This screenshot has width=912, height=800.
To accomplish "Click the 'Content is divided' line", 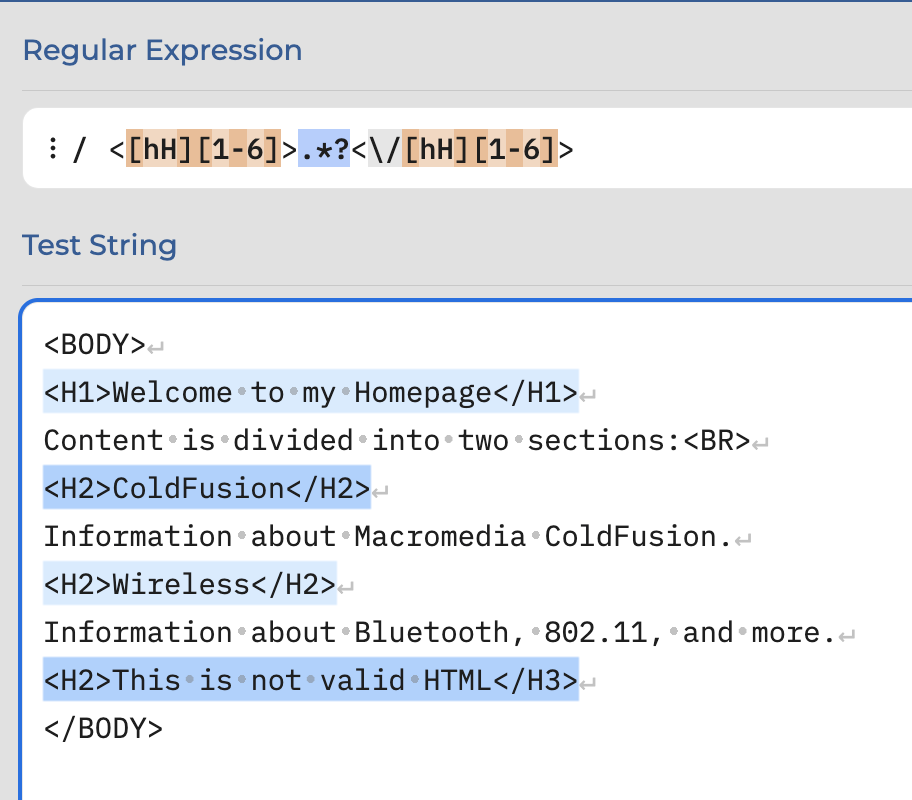I will pyautogui.click(x=397, y=440).
